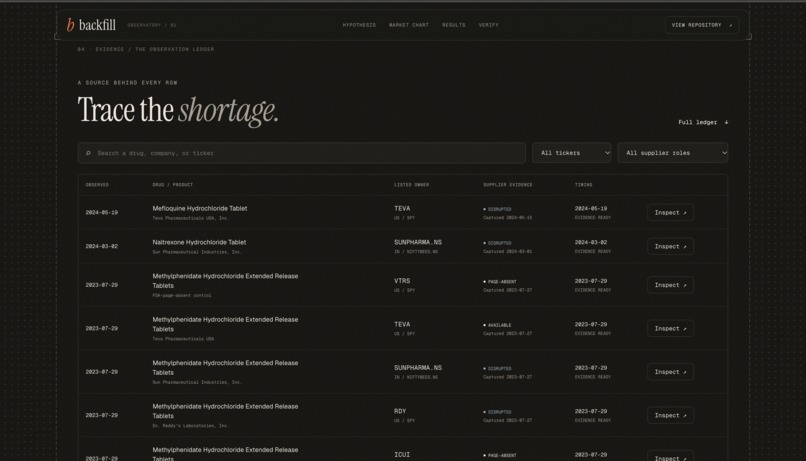The image size is (806, 461).
Task: Select the Mefloquine Hydrochloride Tablet name
Action: (x=199, y=208)
